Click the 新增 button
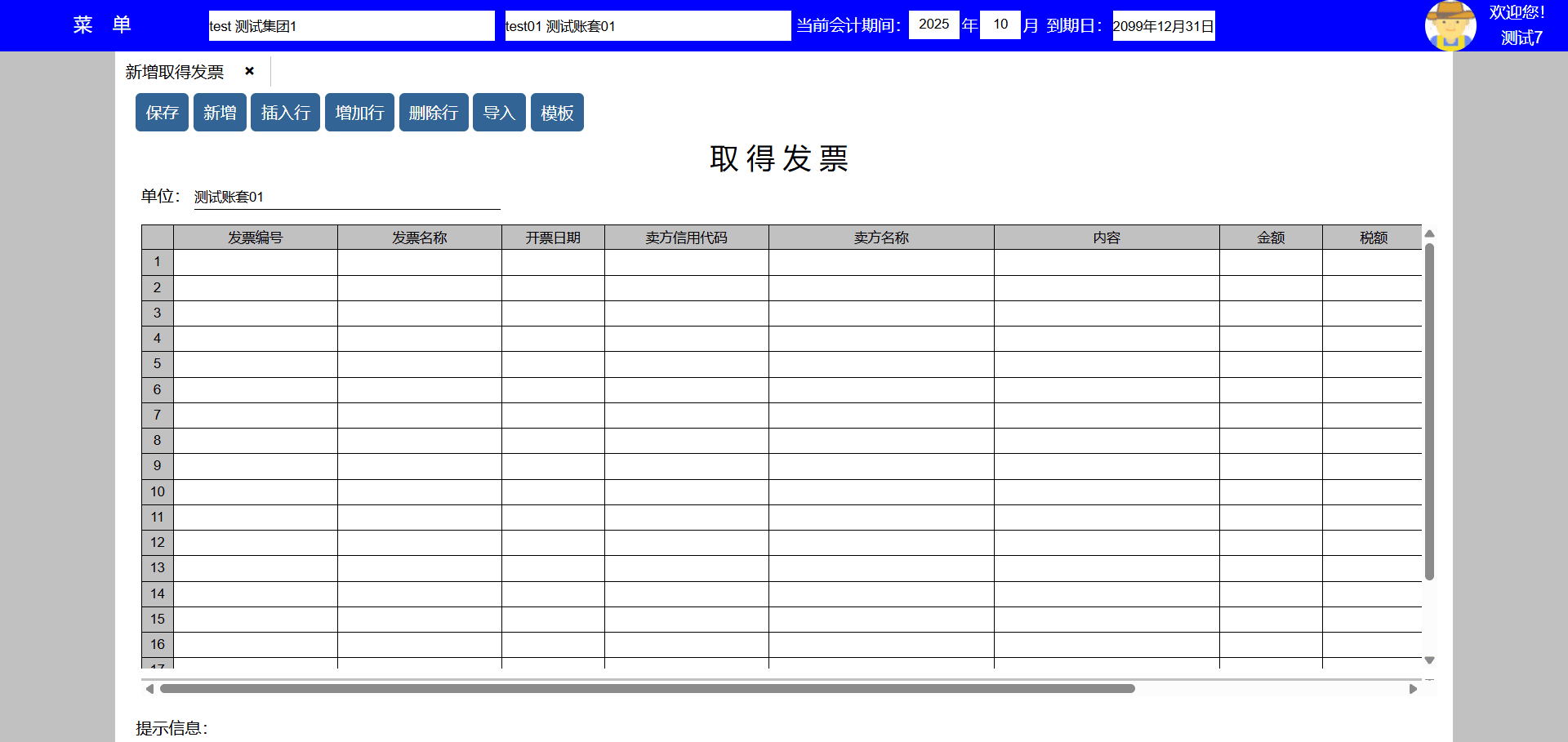This screenshot has width=1568, height=742. click(x=220, y=113)
